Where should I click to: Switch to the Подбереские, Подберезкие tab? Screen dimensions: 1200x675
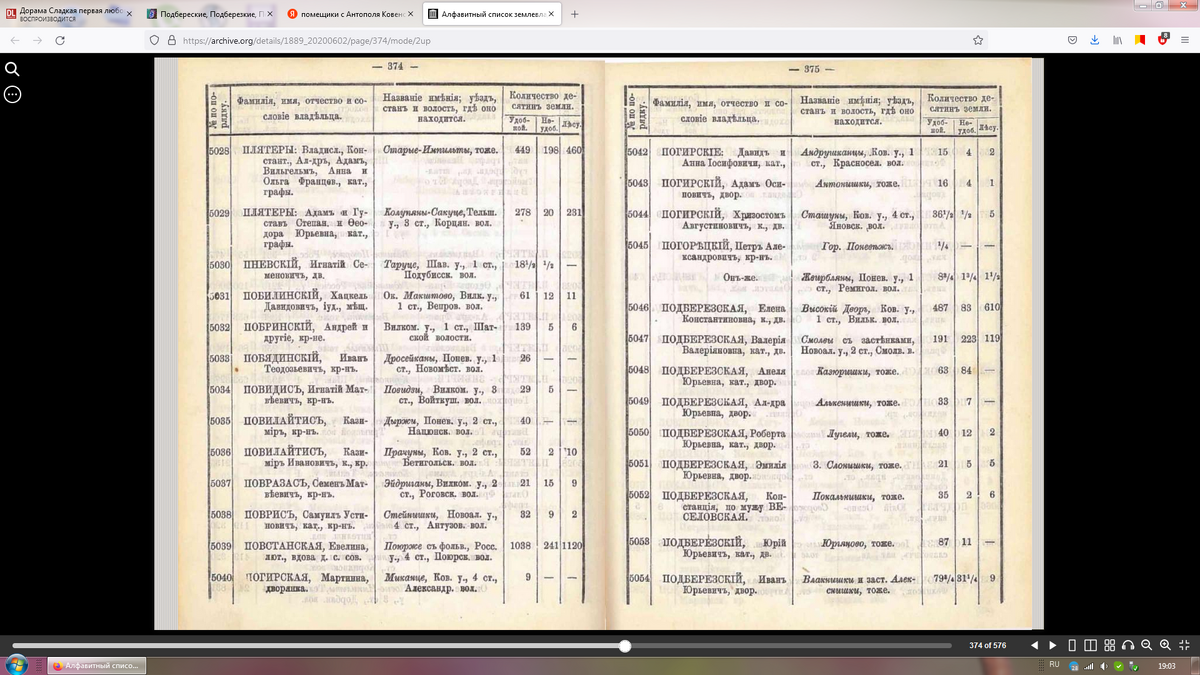click(210, 15)
